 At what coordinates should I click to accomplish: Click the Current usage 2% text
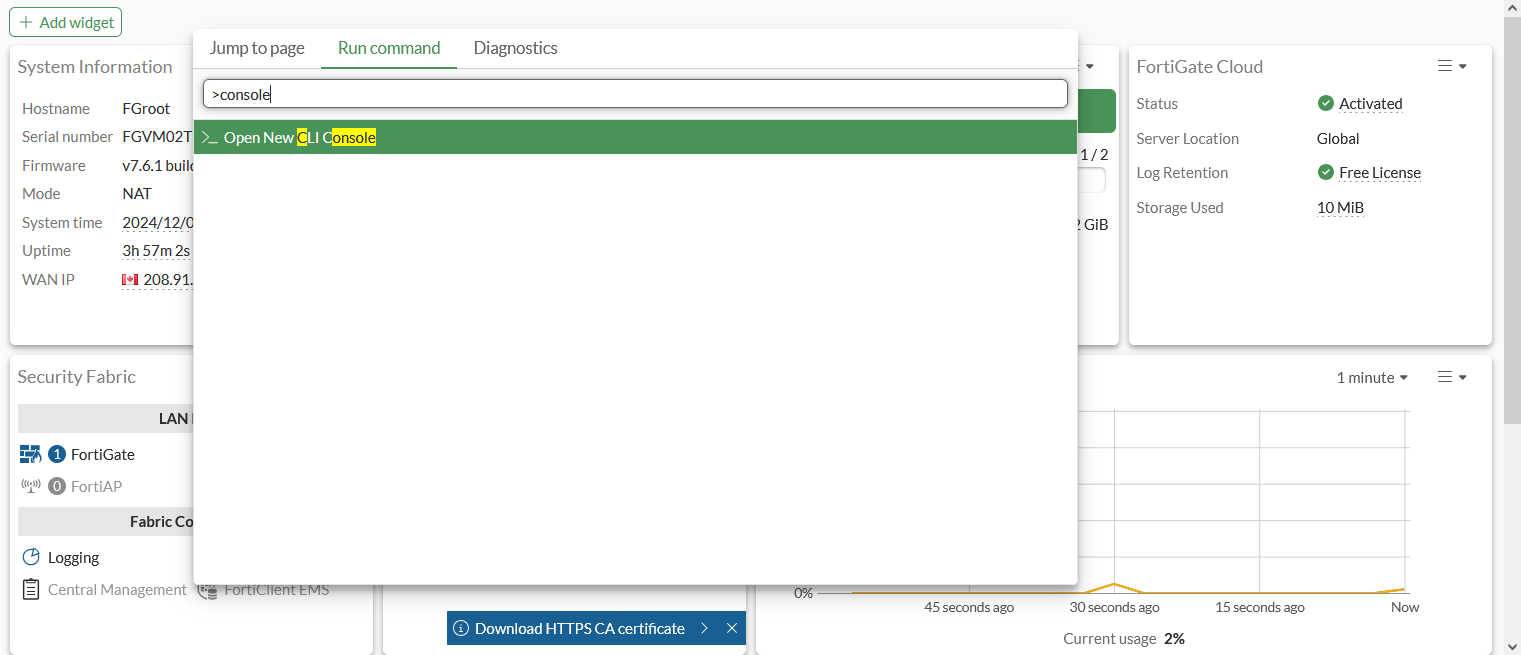(1124, 638)
